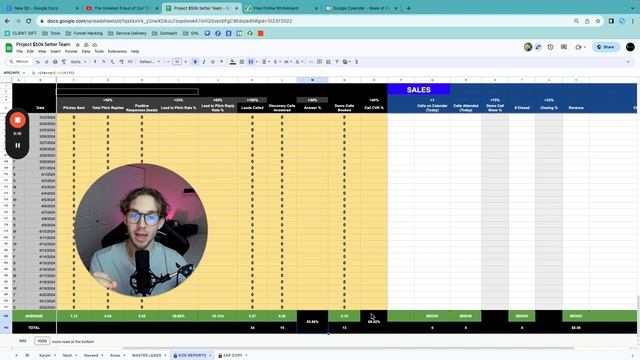Open the text wrapping dropdown

287,62
